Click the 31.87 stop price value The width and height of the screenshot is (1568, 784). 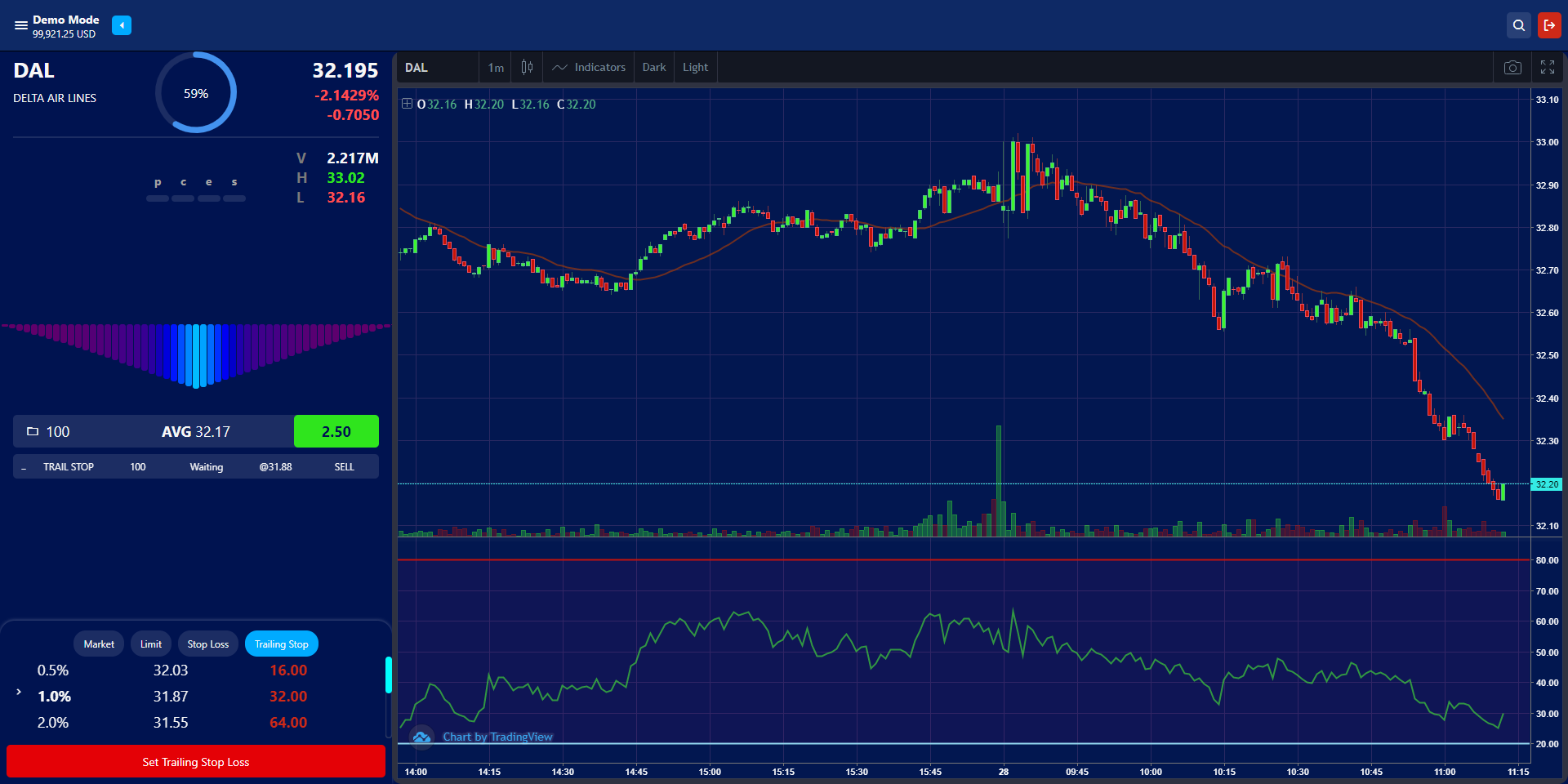point(171,697)
